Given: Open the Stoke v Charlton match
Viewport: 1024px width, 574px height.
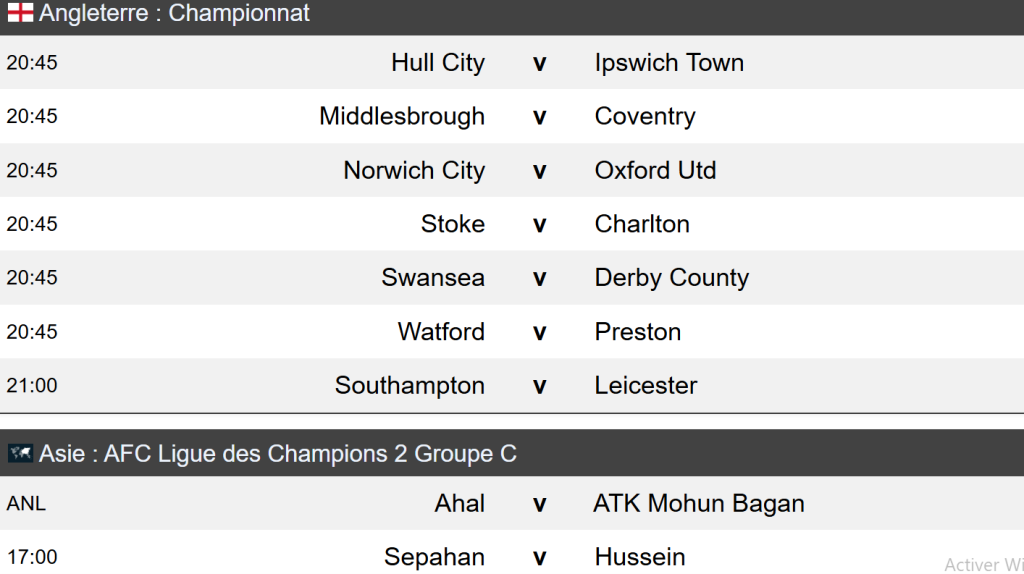Looking at the screenshot, I should pos(540,224).
